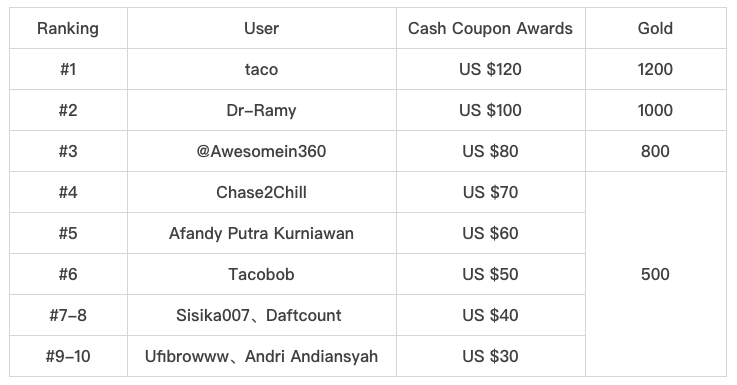737x385 pixels.
Task: Select Afandy Putra Kurniawan cell
Action: (261, 233)
